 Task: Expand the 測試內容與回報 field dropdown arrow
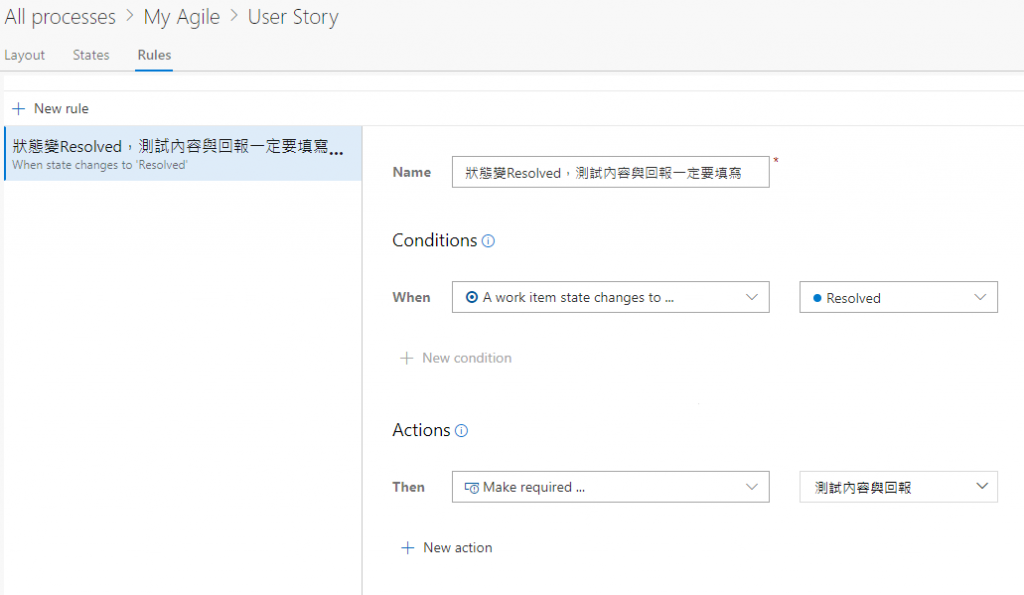click(x=982, y=486)
